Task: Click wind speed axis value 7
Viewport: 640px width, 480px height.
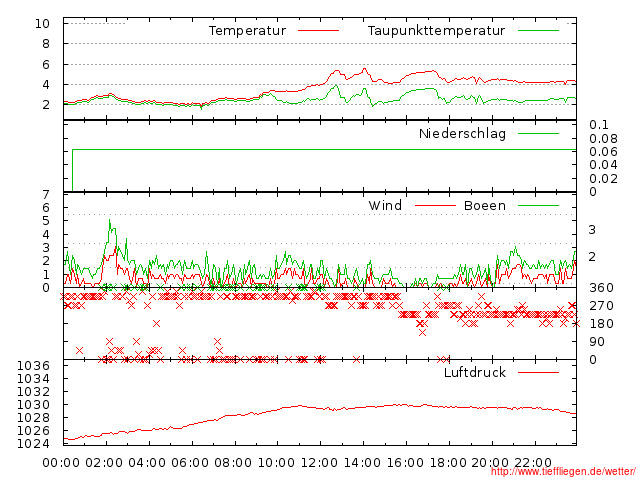Action: pos(46,195)
